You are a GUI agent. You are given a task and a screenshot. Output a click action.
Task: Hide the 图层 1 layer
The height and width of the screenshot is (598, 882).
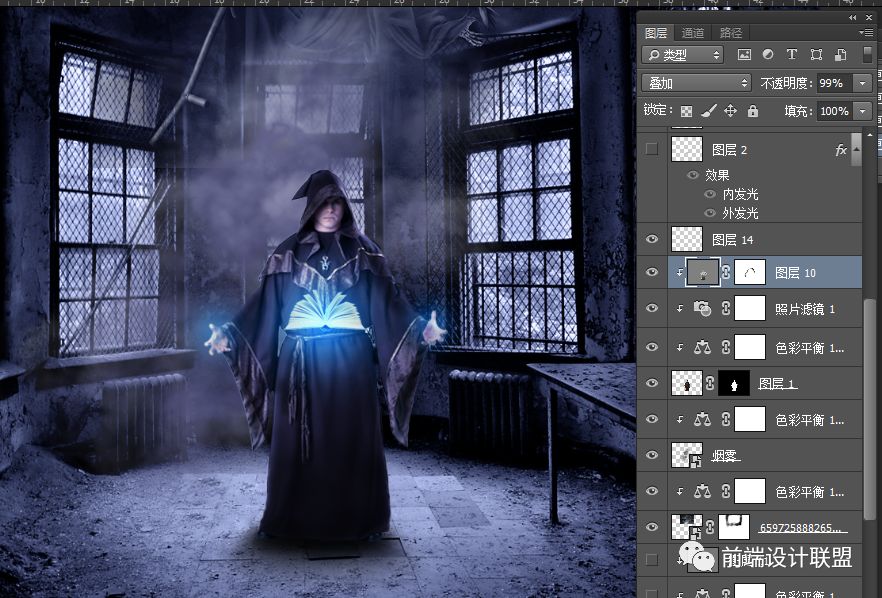[x=652, y=383]
